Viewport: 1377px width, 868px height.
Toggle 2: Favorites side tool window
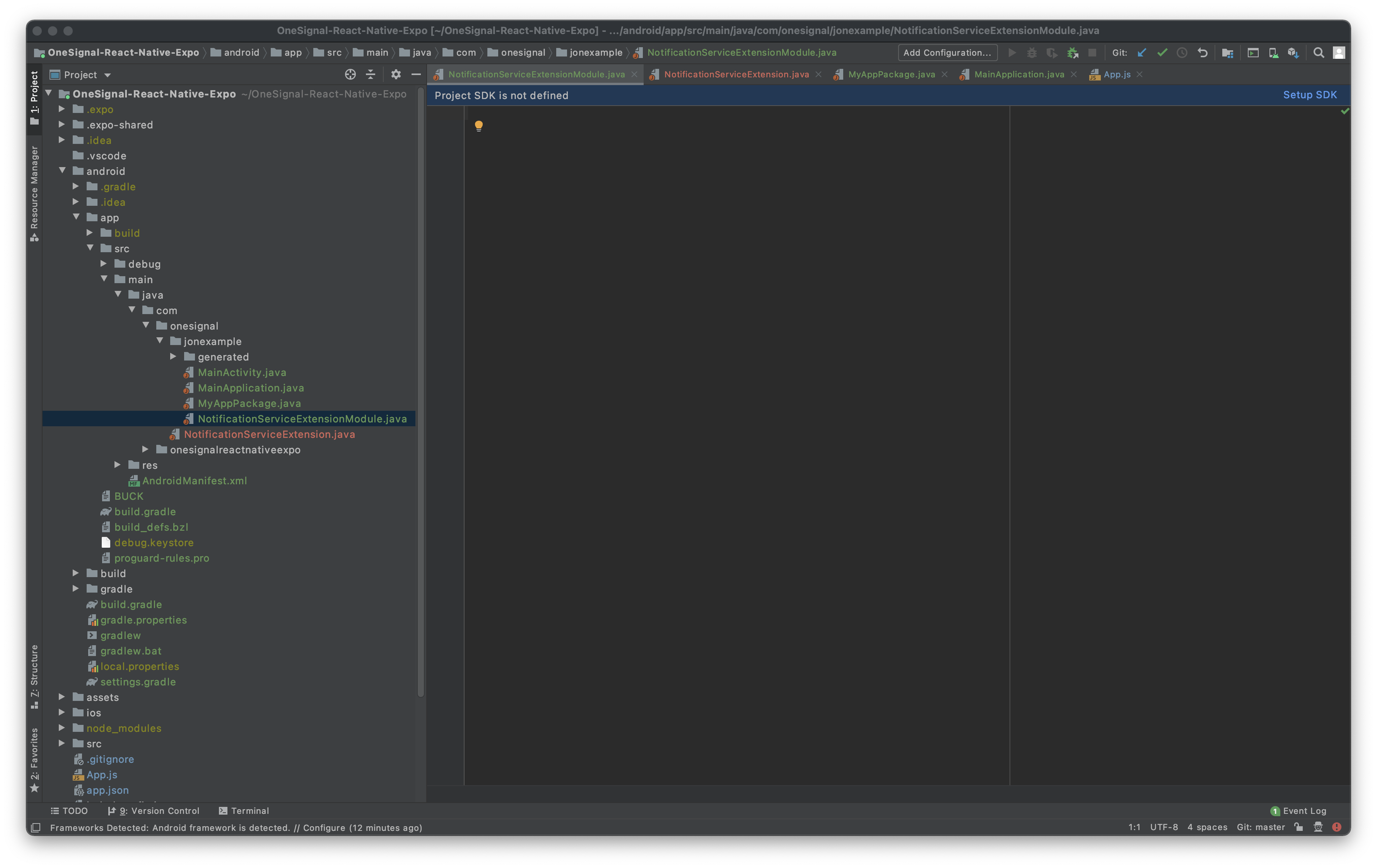[34, 760]
